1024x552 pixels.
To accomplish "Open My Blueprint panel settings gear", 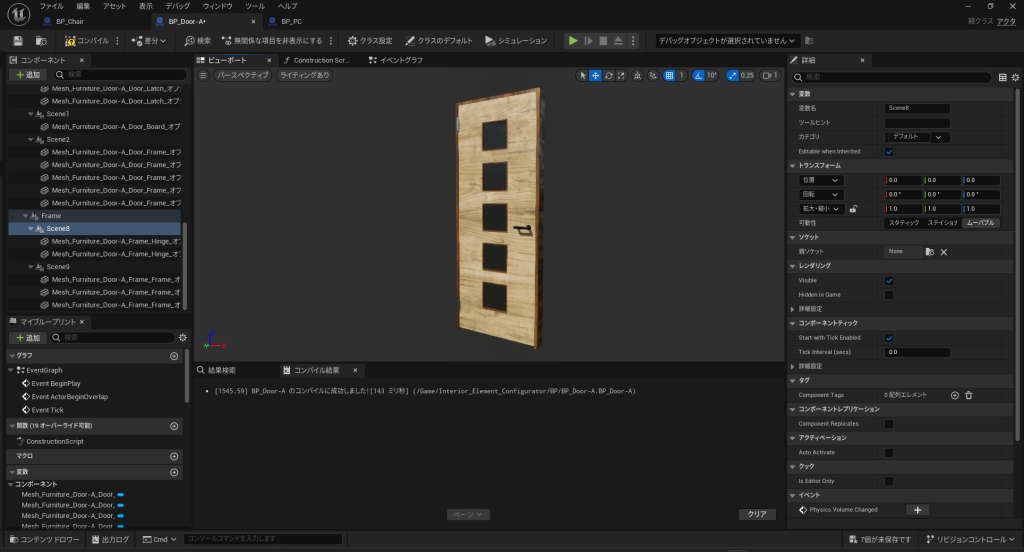I will click(x=182, y=338).
